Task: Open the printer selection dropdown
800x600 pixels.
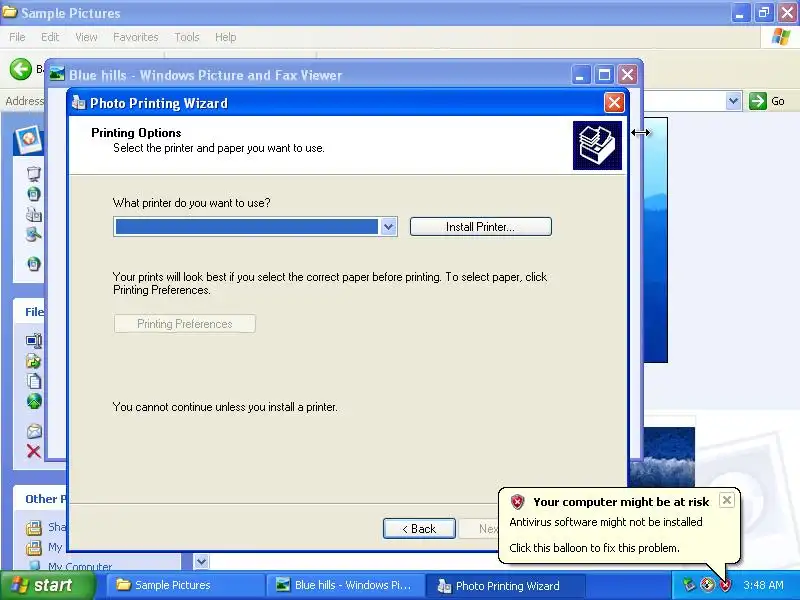Action: (x=389, y=227)
